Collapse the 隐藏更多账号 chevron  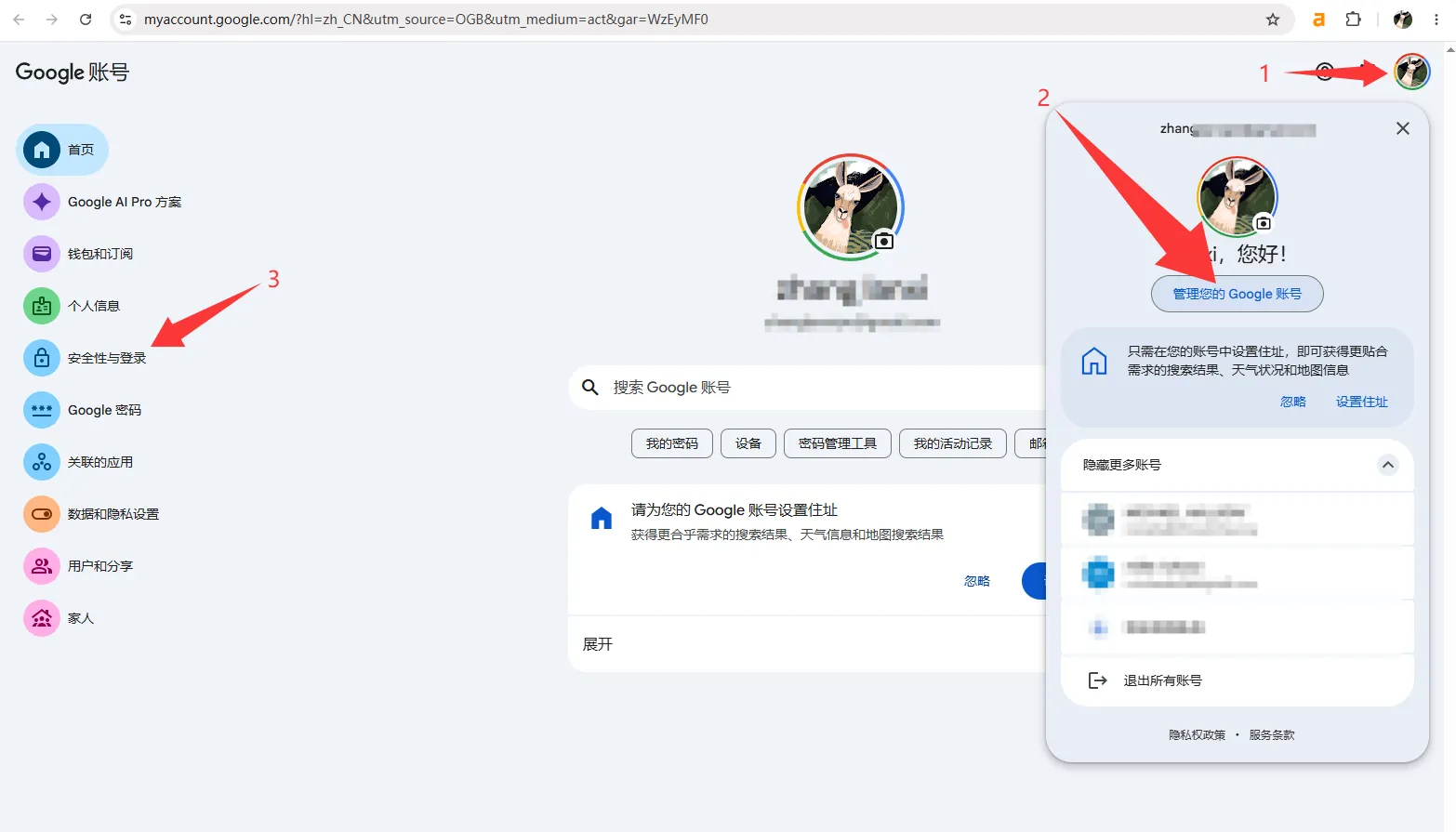(x=1388, y=465)
